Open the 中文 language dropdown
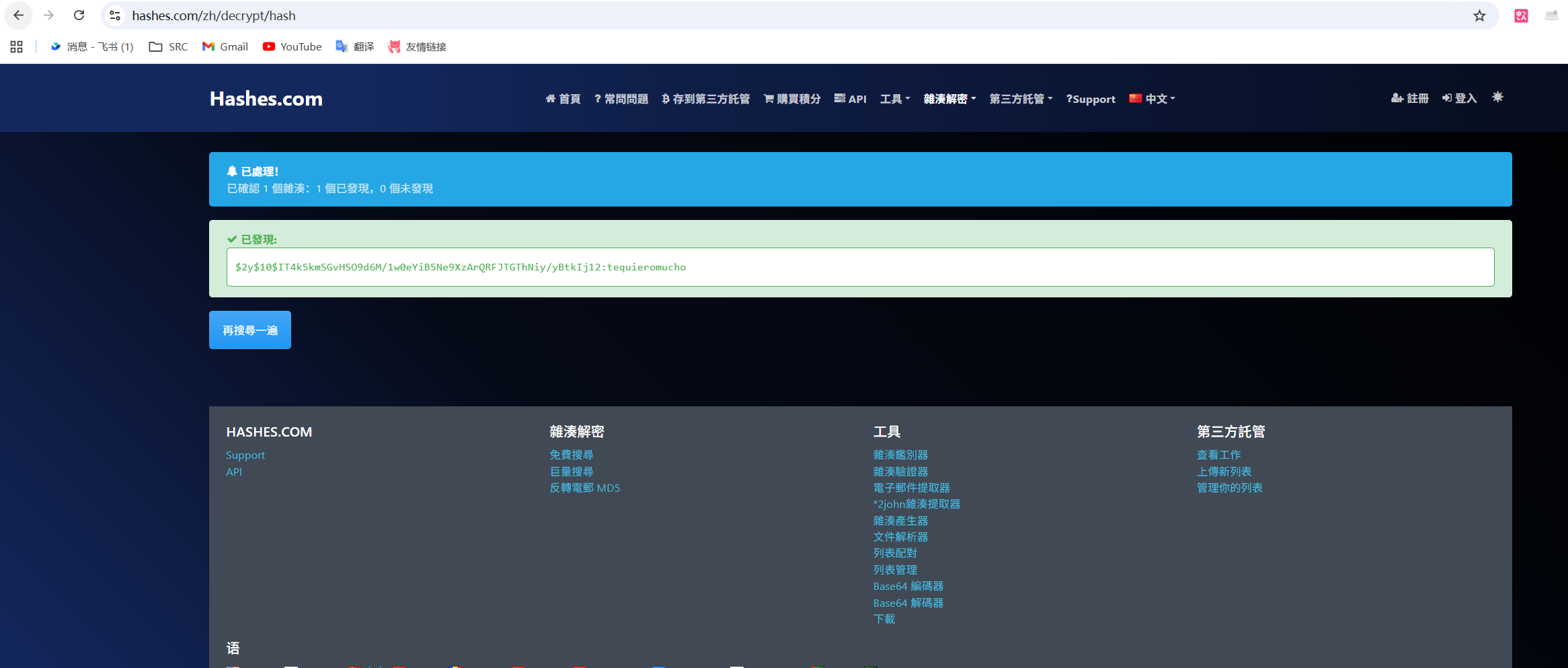The width and height of the screenshot is (1568, 668). [1152, 99]
